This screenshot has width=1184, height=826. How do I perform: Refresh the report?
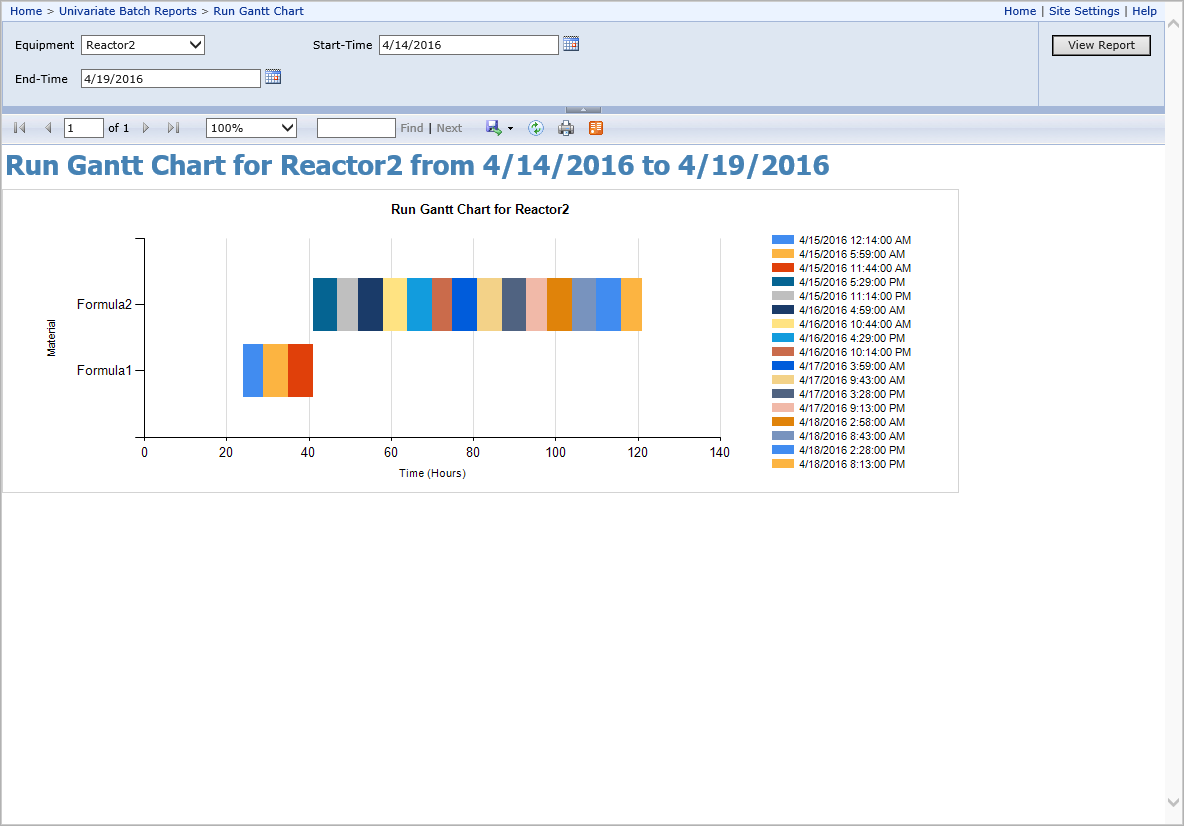(535, 128)
